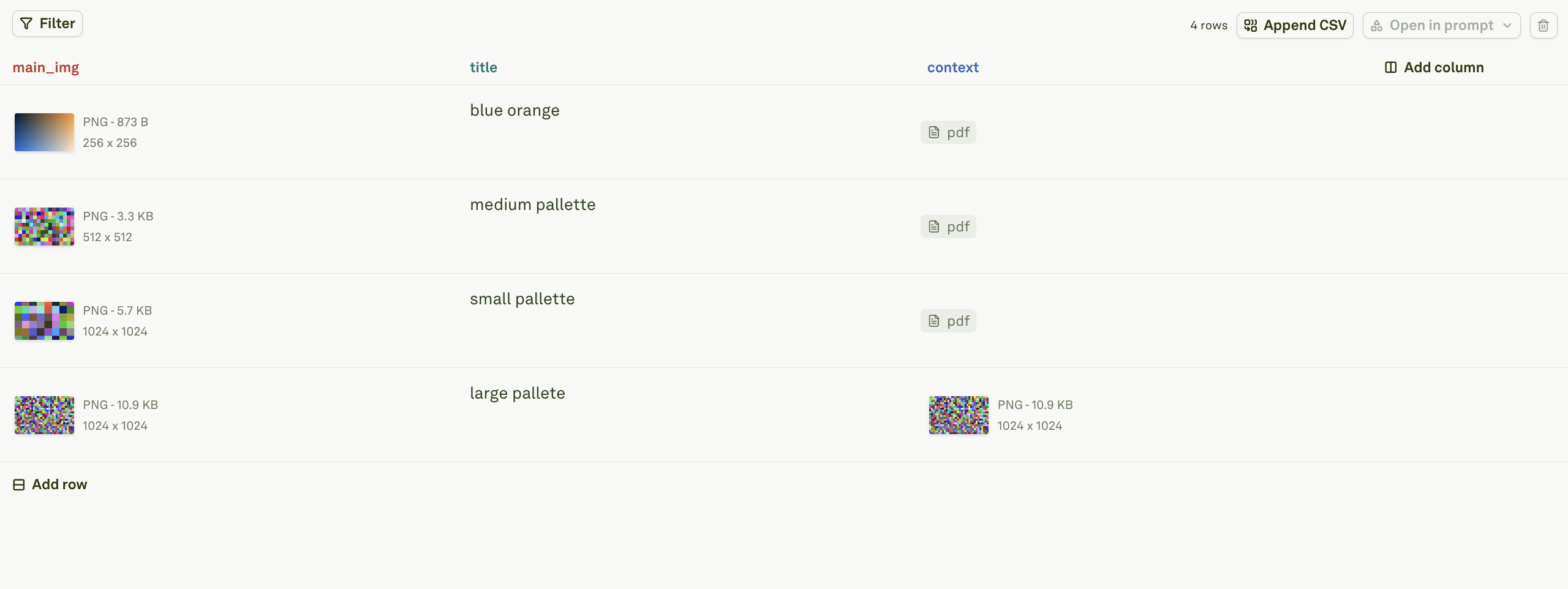Click the document icon on the small pallette pdf chip

(x=933, y=320)
